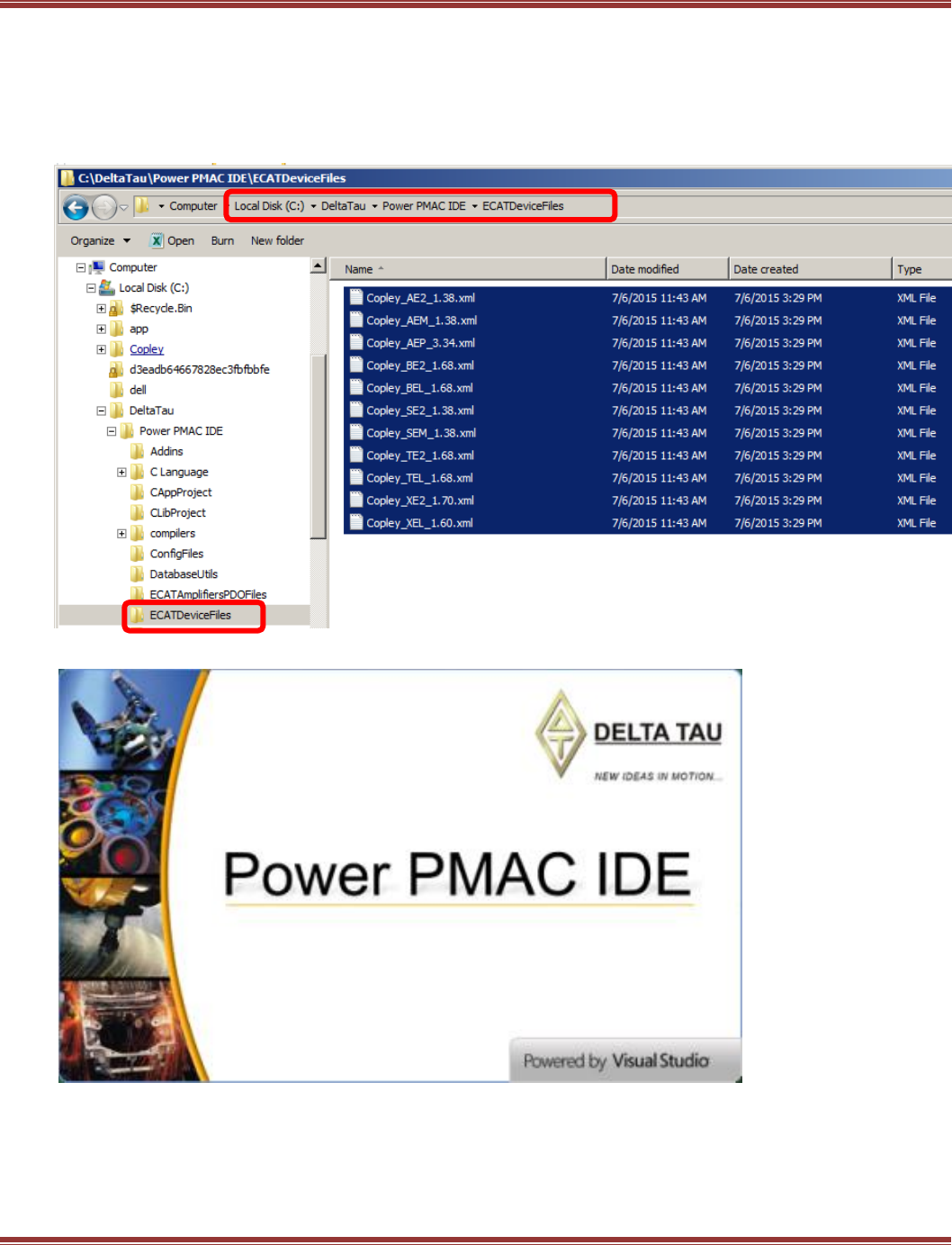Click scroll up arrow of folder tree

[x=318, y=266]
